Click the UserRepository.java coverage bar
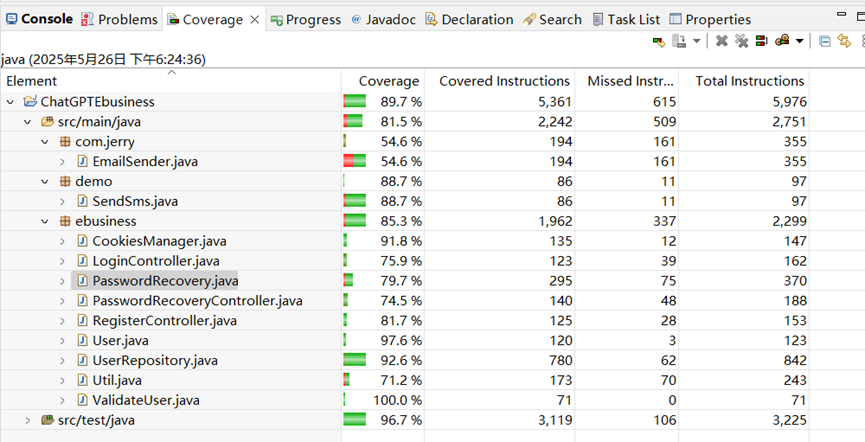 tap(355, 360)
